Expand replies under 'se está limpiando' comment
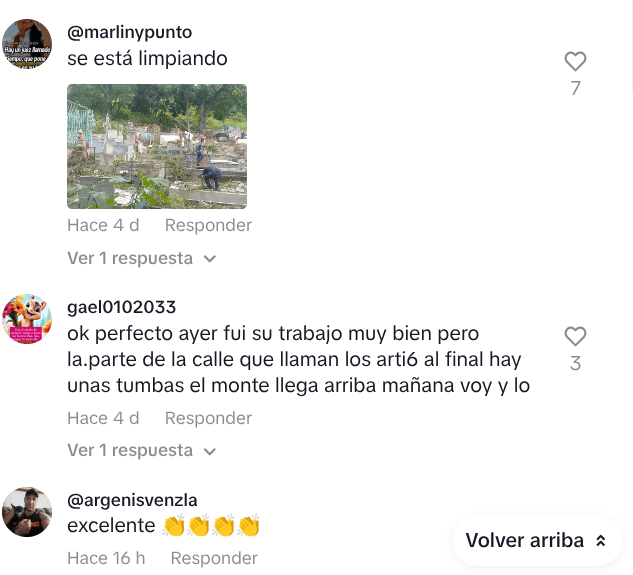 [x=142, y=258]
